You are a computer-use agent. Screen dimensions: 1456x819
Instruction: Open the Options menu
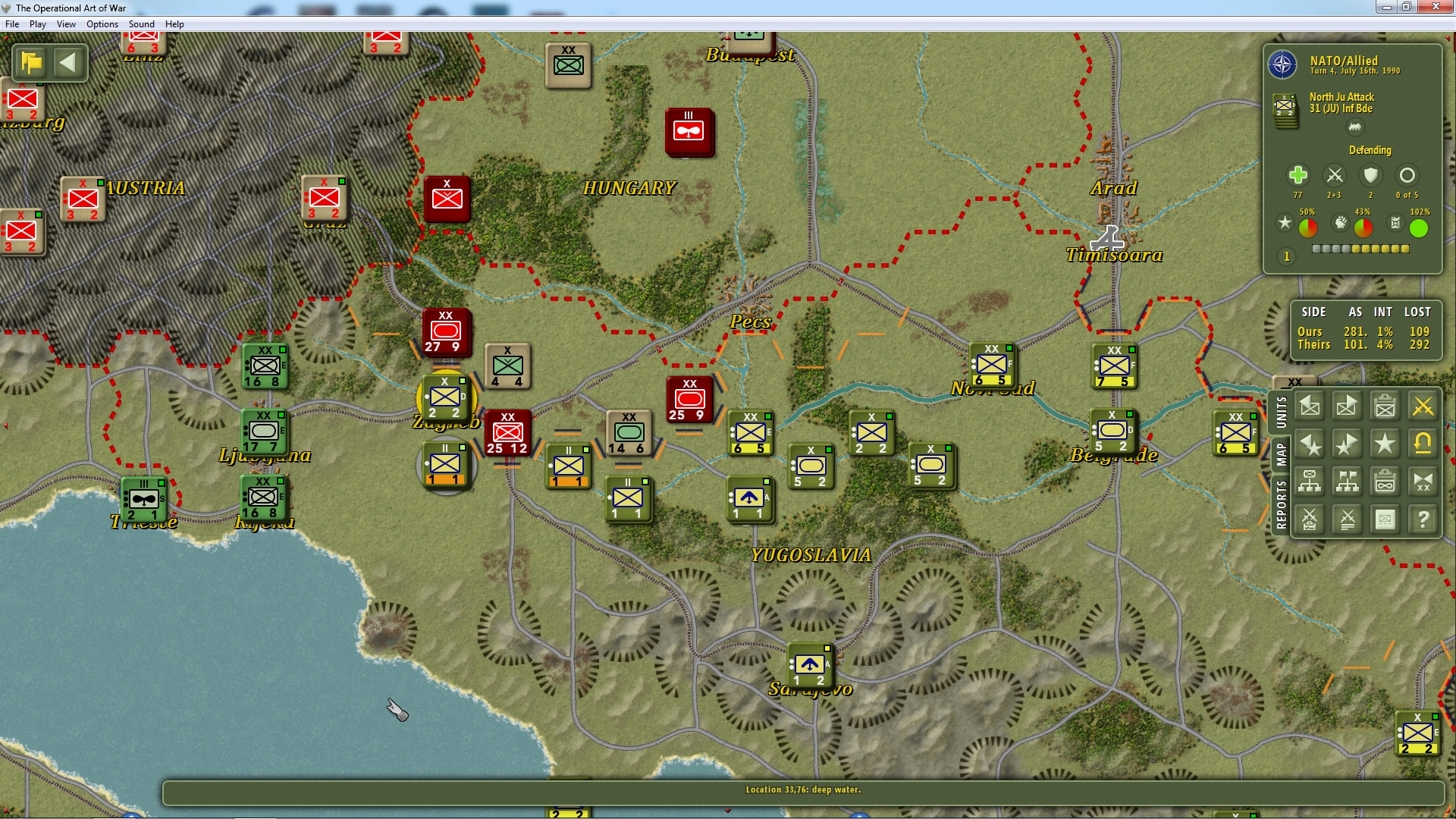[102, 24]
